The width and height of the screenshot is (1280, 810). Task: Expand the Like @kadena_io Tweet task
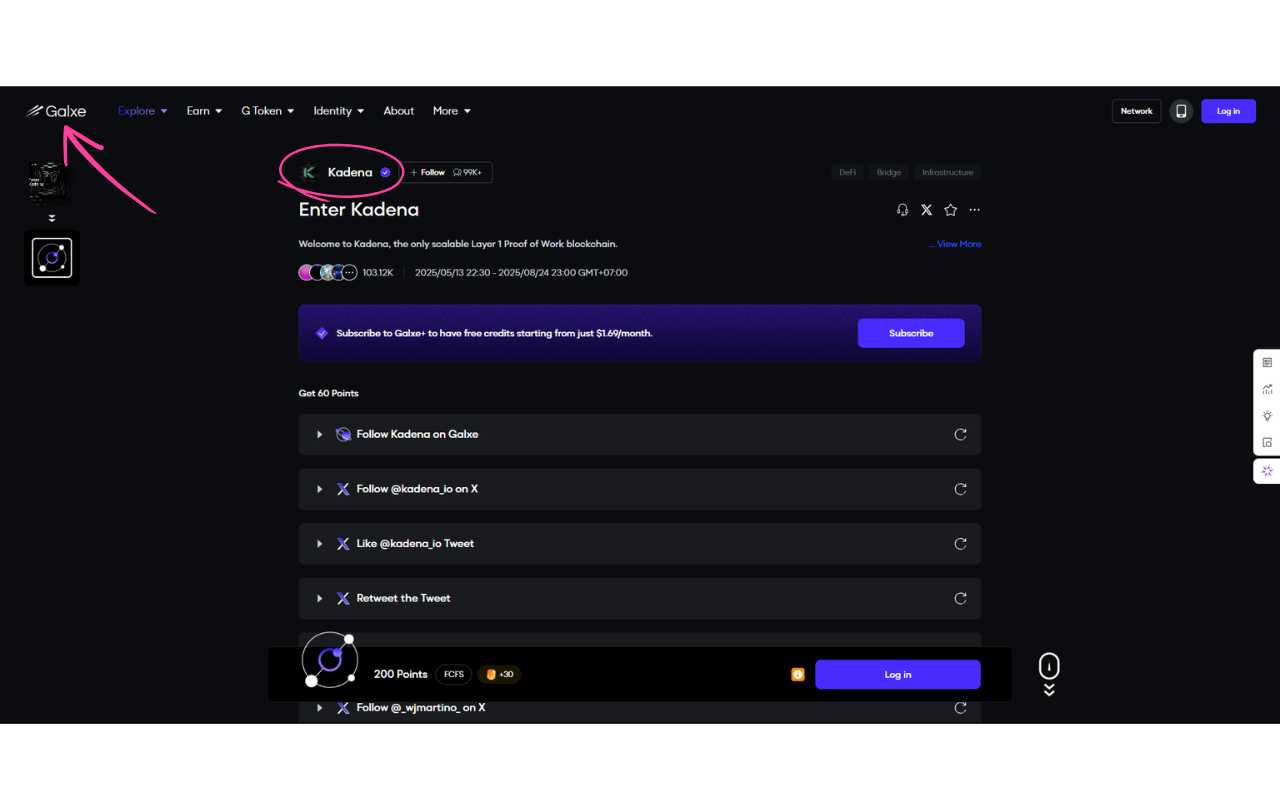tap(320, 544)
